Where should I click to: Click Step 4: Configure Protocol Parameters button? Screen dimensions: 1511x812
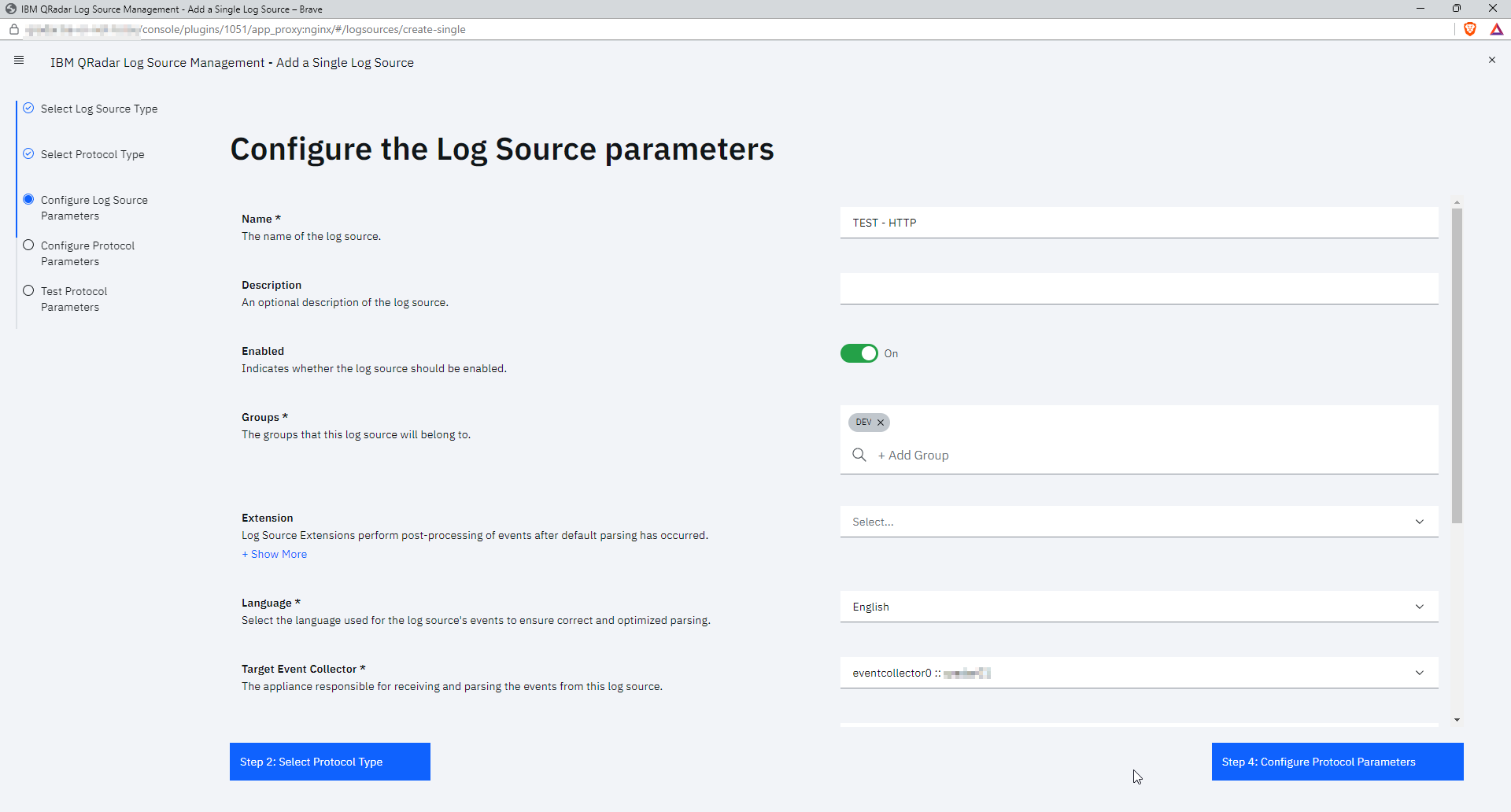(1337, 762)
